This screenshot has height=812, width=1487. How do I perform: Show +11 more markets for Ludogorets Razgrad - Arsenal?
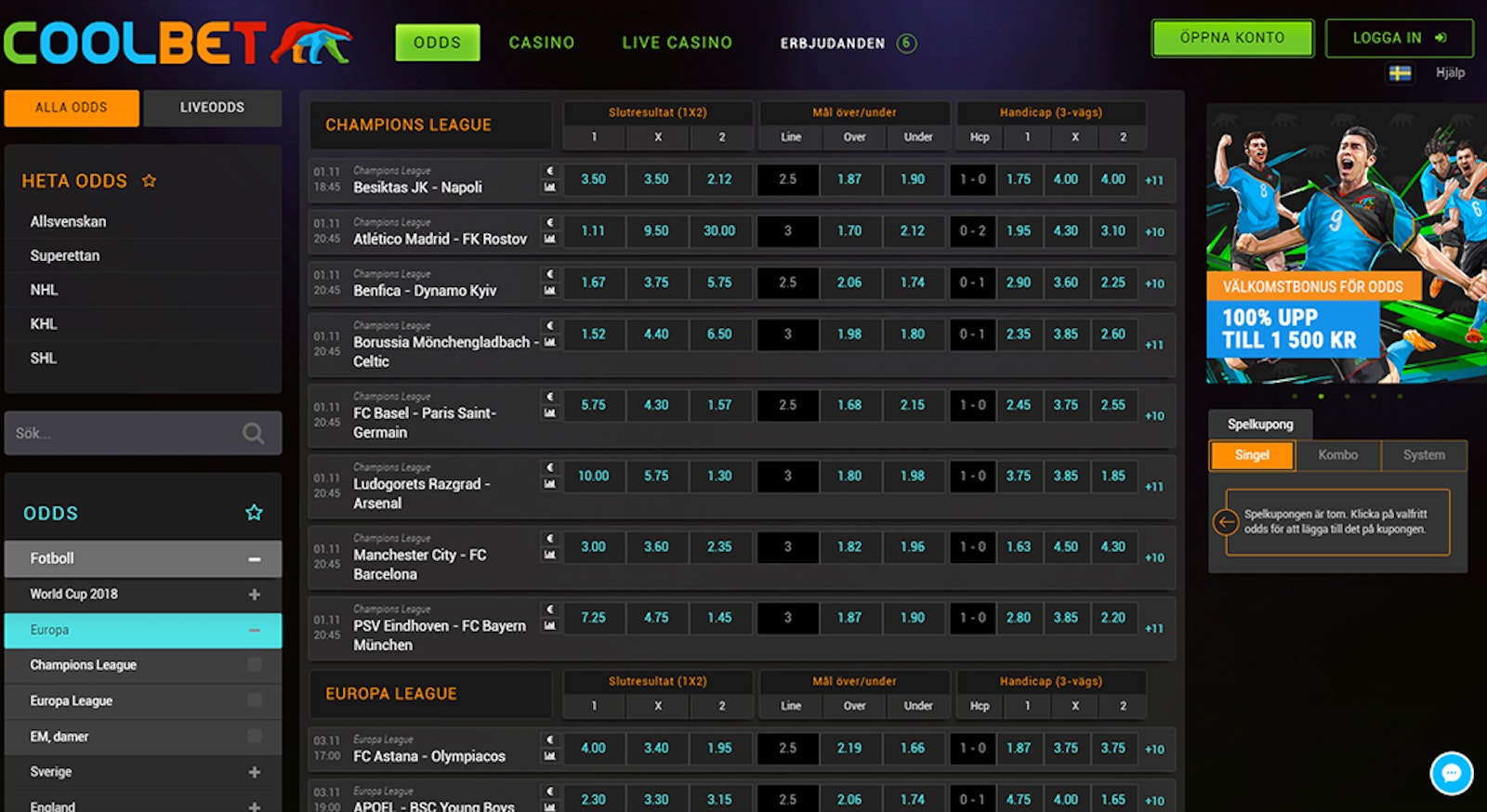(x=1154, y=487)
